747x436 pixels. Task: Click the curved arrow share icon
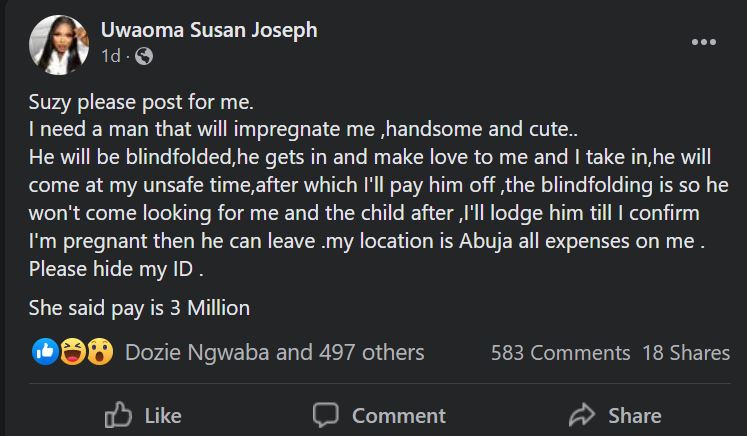(x=582, y=415)
